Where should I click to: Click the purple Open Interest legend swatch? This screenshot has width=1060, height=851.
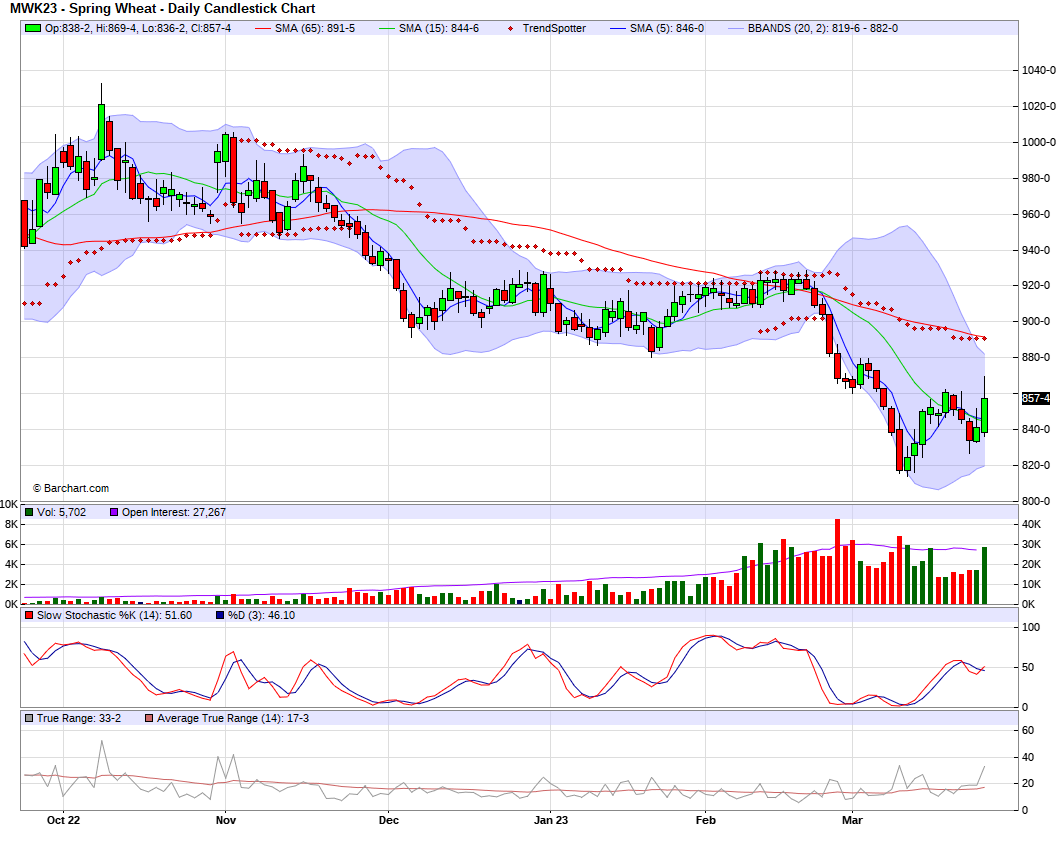click(114, 512)
